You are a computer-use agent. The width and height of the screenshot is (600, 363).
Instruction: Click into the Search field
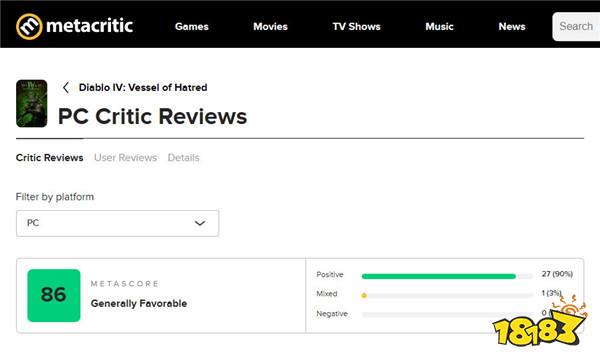pos(576,26)
